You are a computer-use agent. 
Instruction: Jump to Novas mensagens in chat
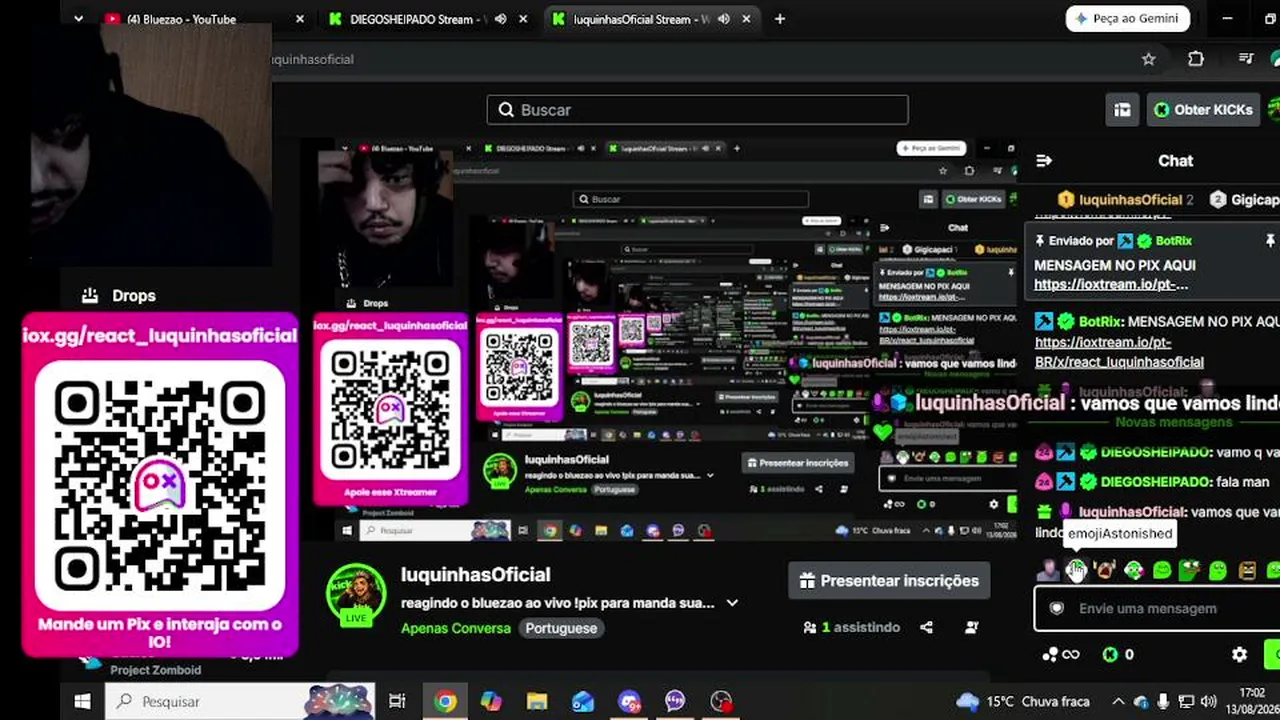click(1173, 423)
